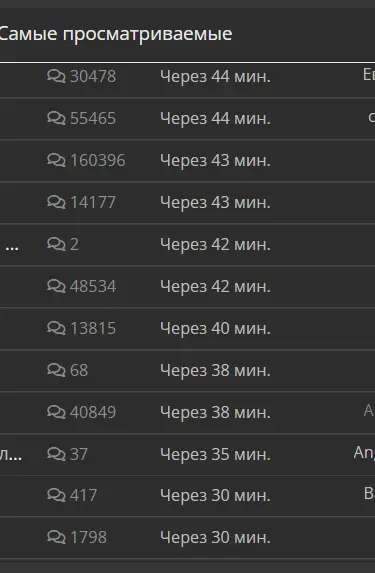Click the comments icon beside 160396

(56, 160)
